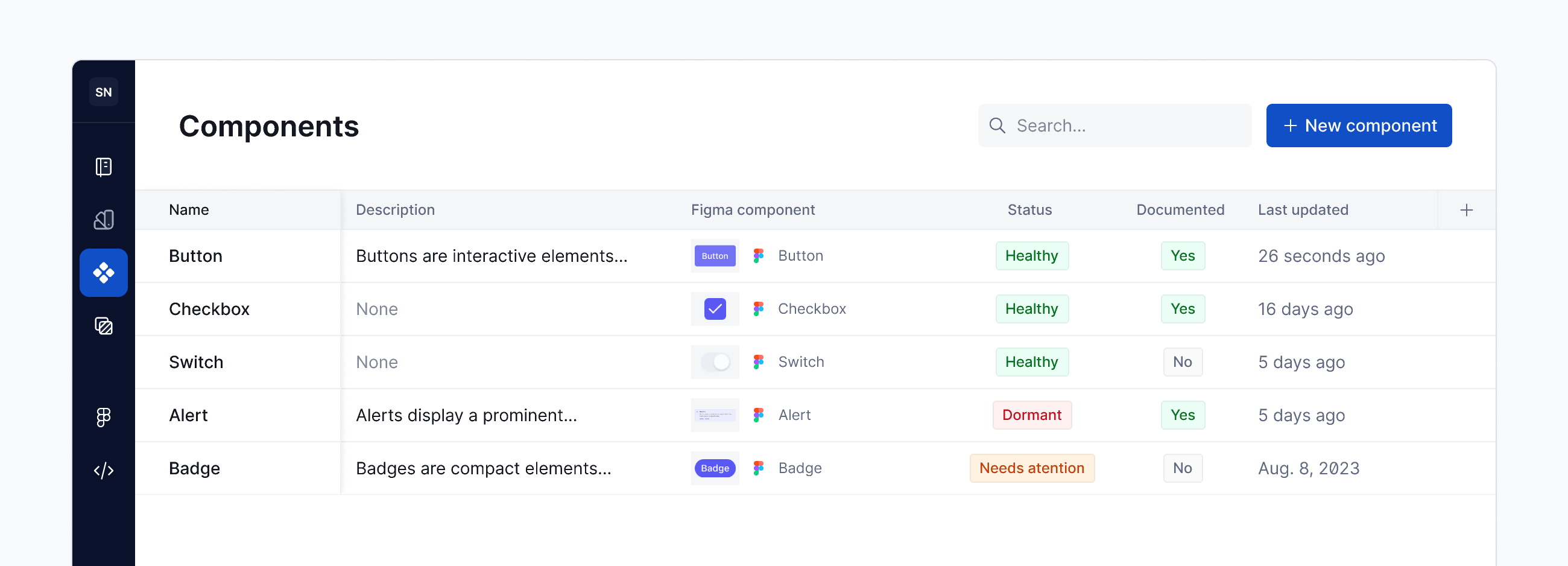1568x566 pixels.
Task: Click the Name column header
Action: coord(189,210)
